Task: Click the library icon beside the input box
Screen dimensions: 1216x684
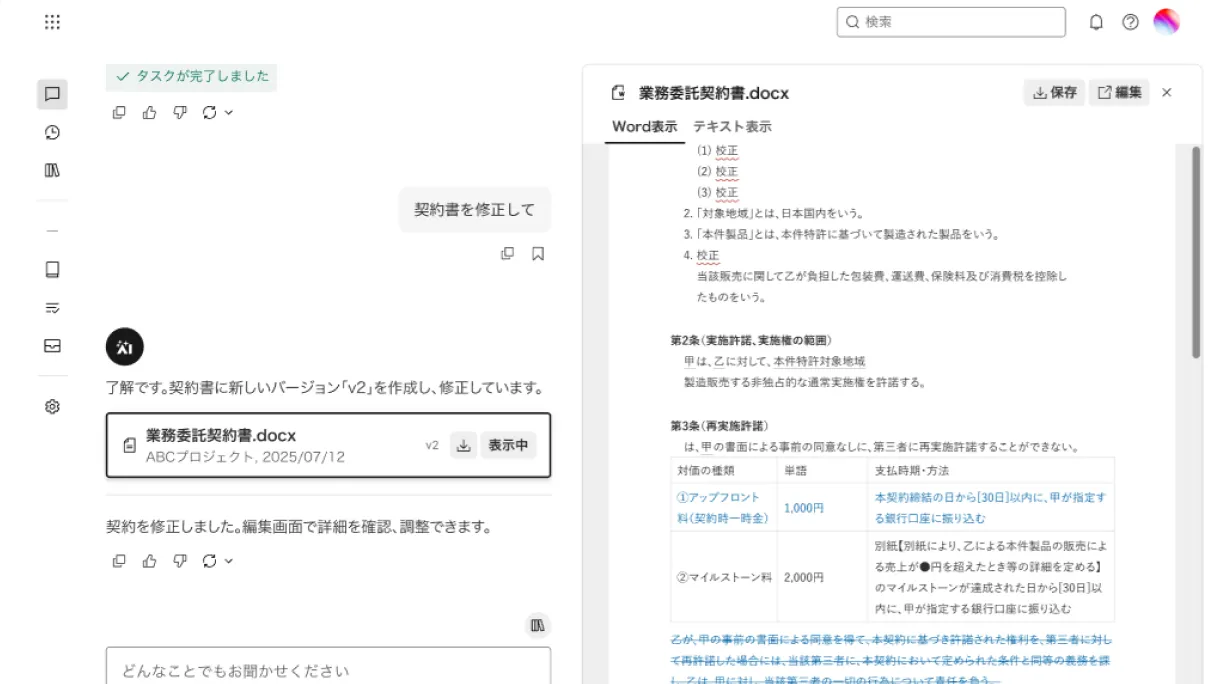Action: [x=539, y=624]
